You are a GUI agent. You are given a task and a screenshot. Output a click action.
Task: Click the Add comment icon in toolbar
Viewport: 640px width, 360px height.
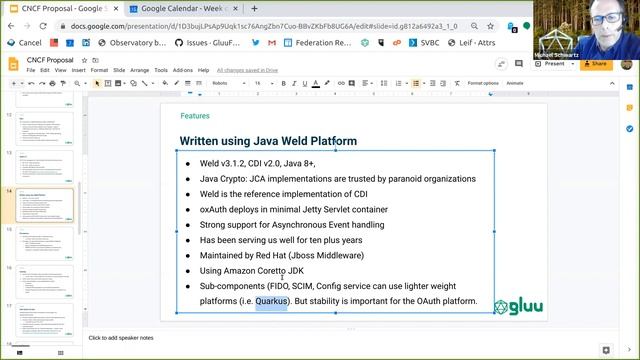351,83
